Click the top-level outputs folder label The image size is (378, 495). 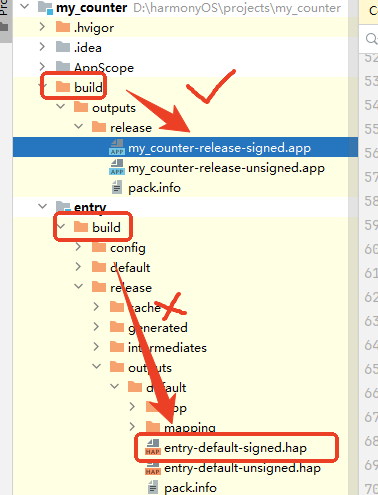pyautogui.click(x=114, y=108)
